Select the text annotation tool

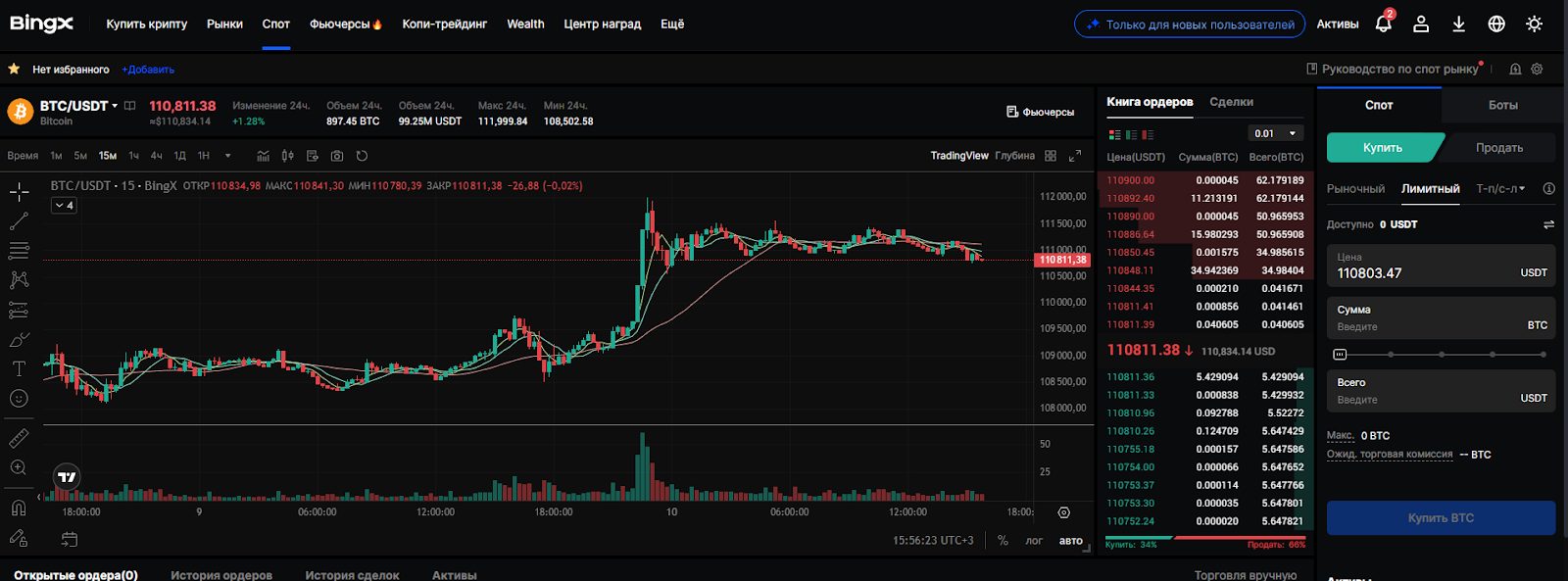pyautogui.click(x=19, y=369)
